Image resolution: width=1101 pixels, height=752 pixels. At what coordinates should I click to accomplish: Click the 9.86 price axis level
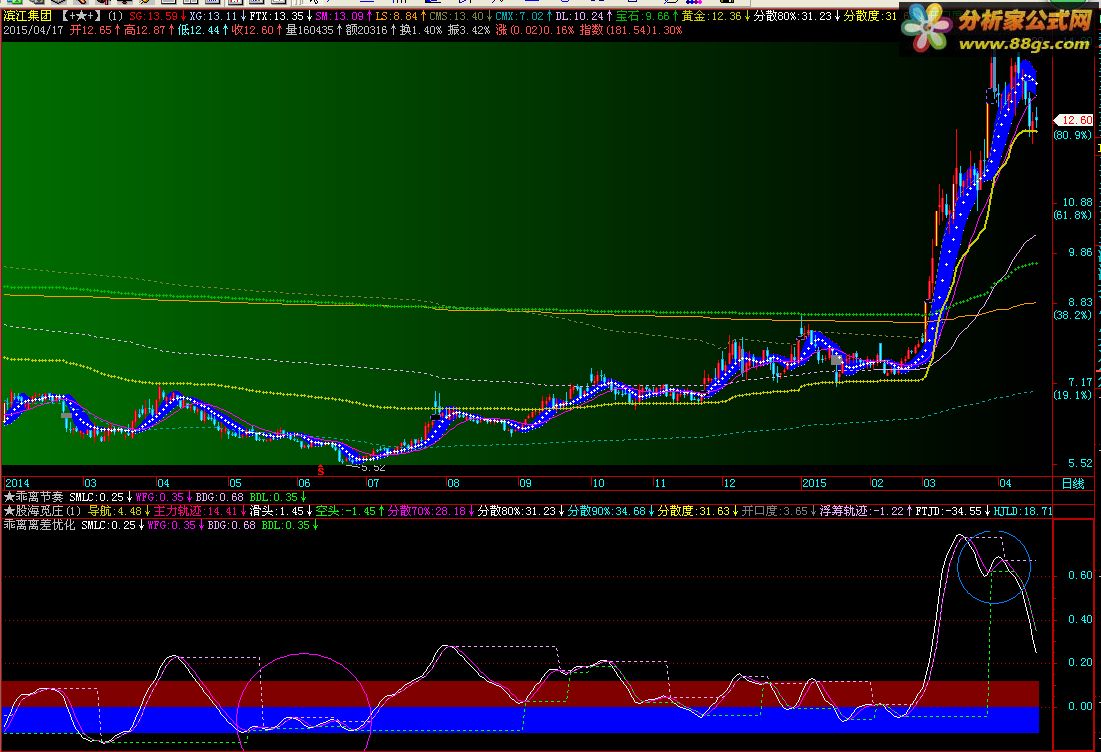point(1081,252)
